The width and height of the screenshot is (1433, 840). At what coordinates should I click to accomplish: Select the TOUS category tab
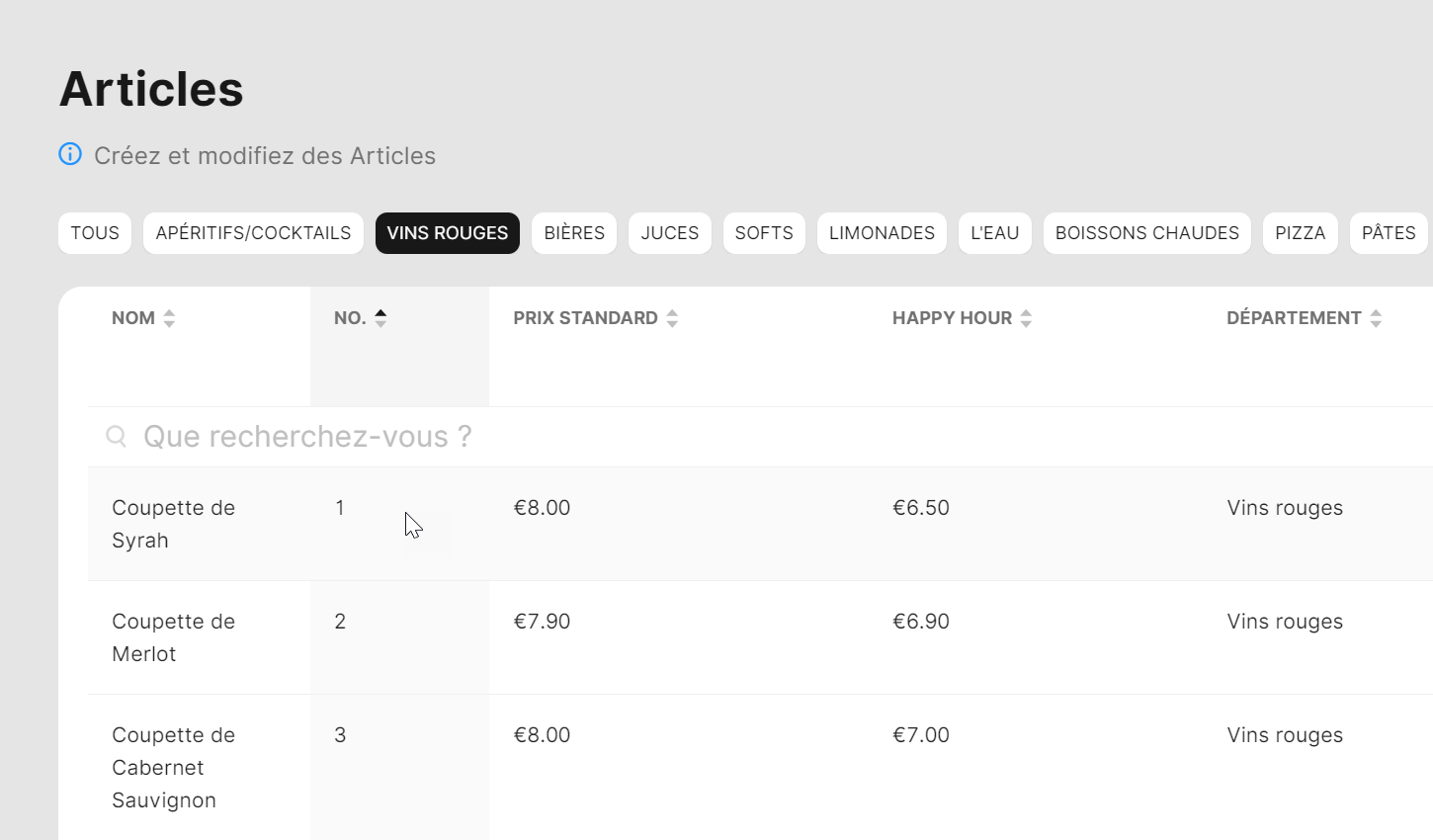(x=95, y=233)
